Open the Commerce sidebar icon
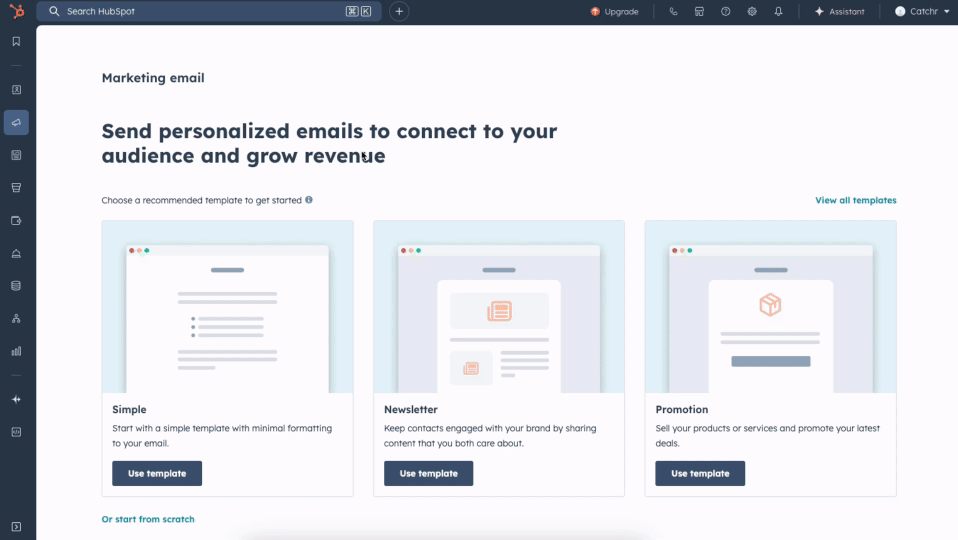Screen dimensions: 958x540 (x=16, y=221)
